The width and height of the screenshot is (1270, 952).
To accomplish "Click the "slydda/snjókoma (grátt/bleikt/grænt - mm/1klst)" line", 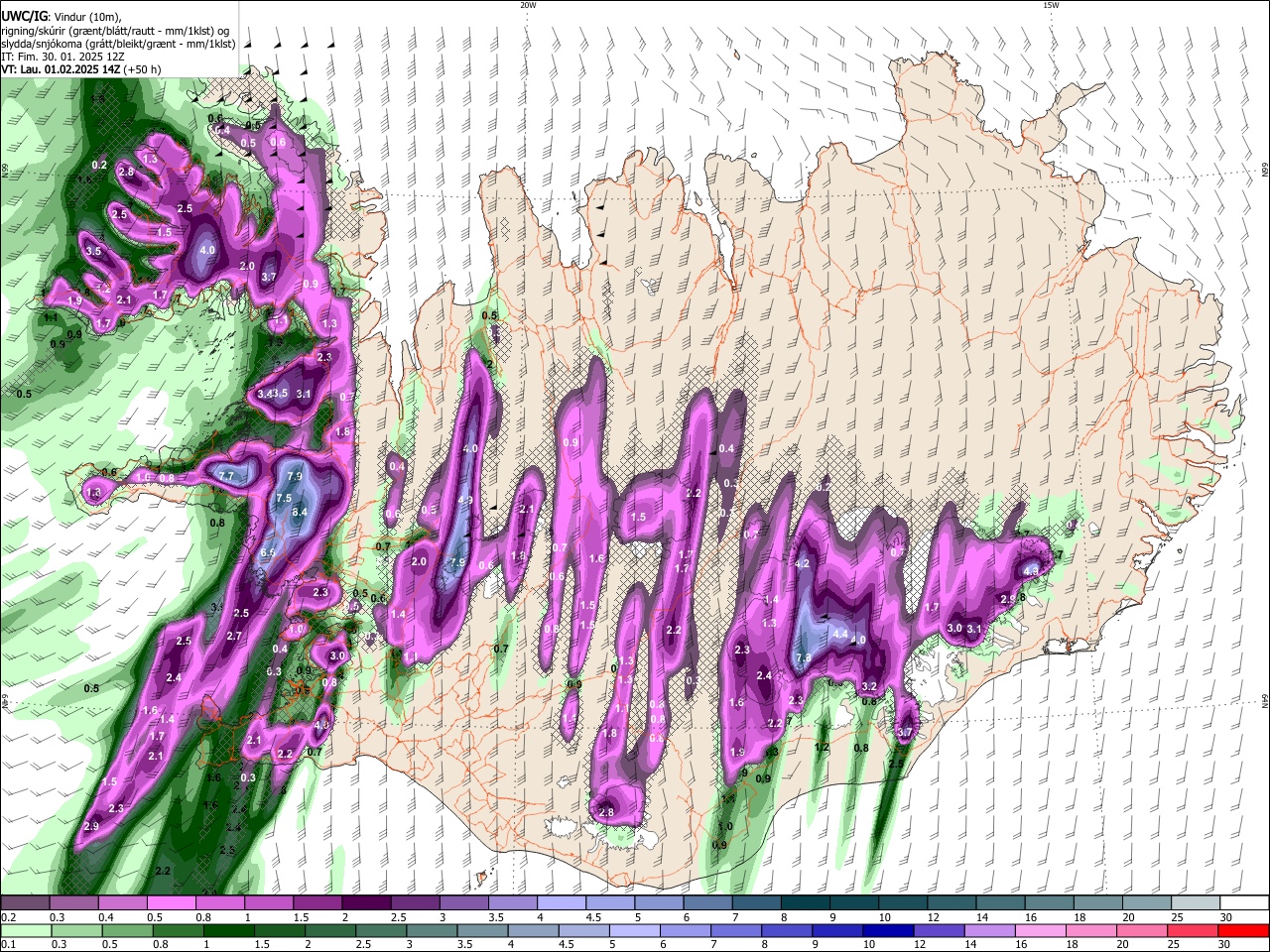I will (118, 44).
